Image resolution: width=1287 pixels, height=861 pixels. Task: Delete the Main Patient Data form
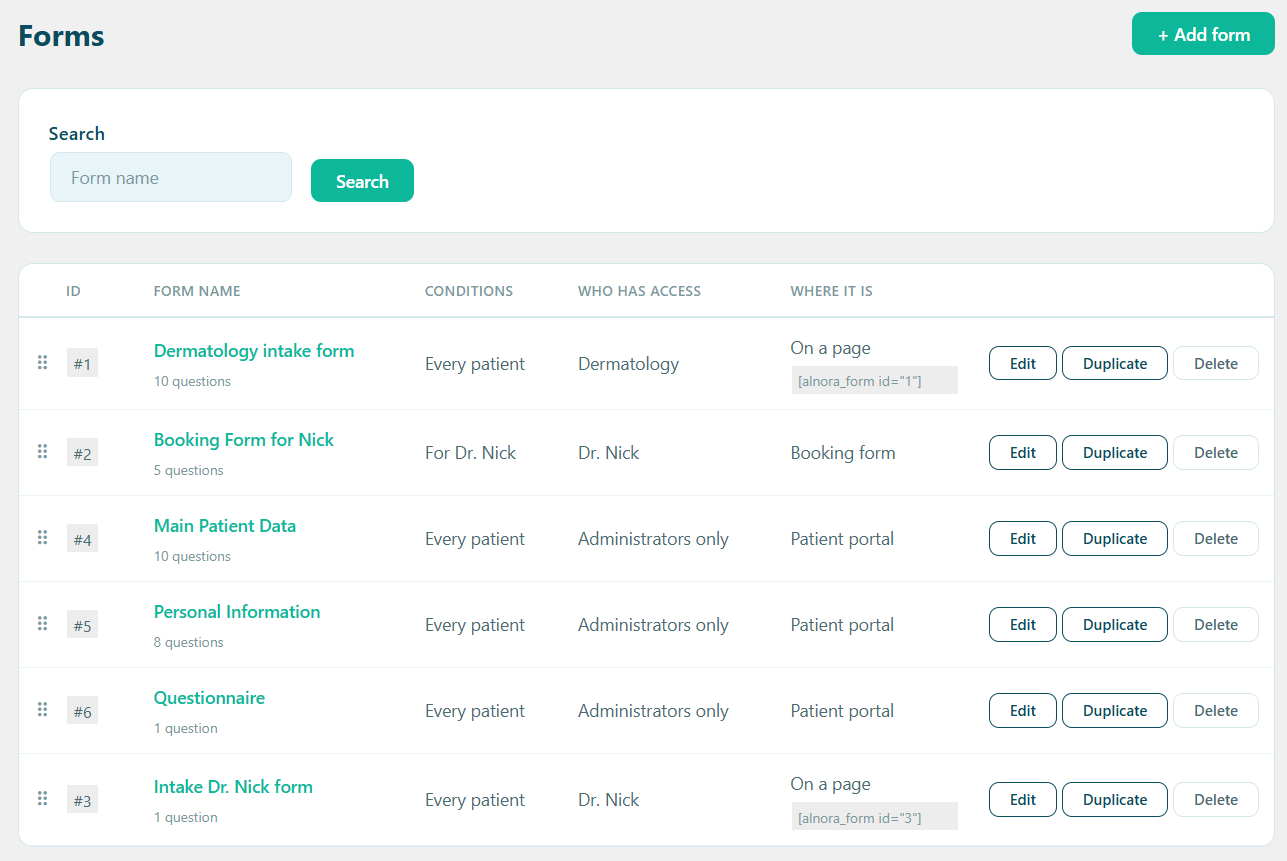coord(1216,538)
